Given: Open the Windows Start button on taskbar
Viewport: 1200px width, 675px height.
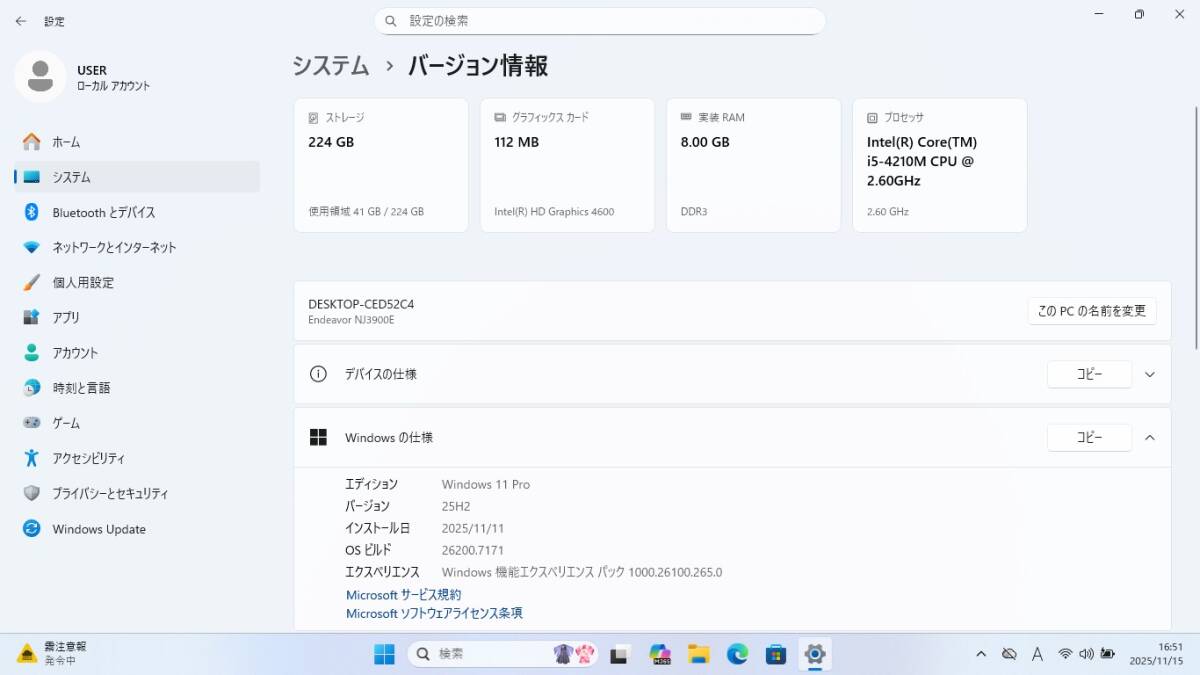Looking at the screenshot, I should tap(384, 654).
